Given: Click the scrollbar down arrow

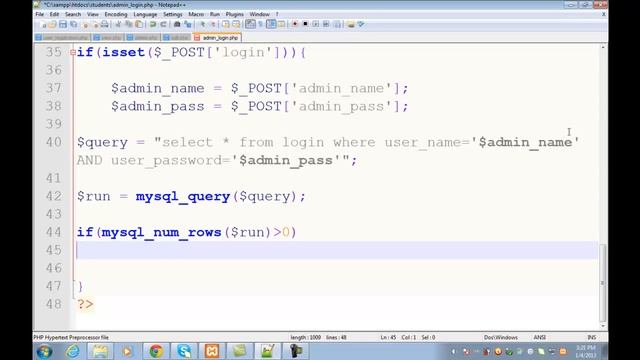Looking at the screenshot, I should pyautogui.click(x=603, y=326).
